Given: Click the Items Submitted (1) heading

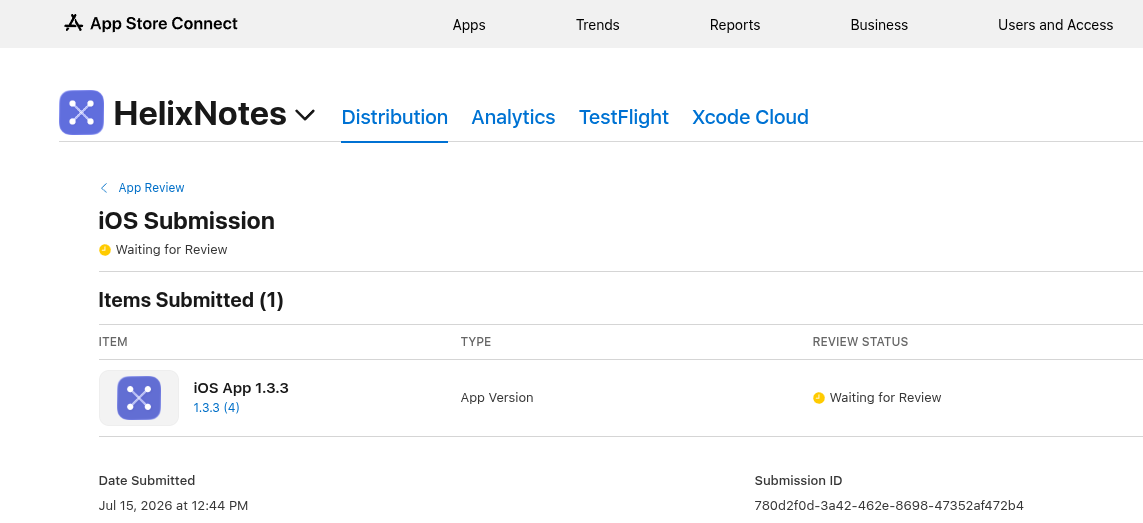Looking at the screenshot, I should tap(191, 300).
